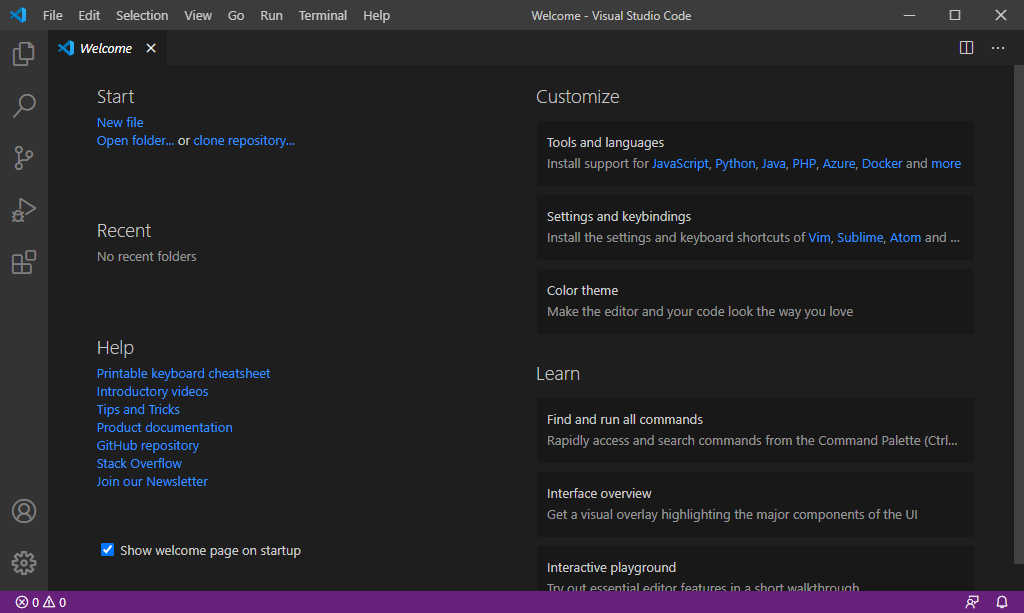Open the Search view icon

point(24,106)
